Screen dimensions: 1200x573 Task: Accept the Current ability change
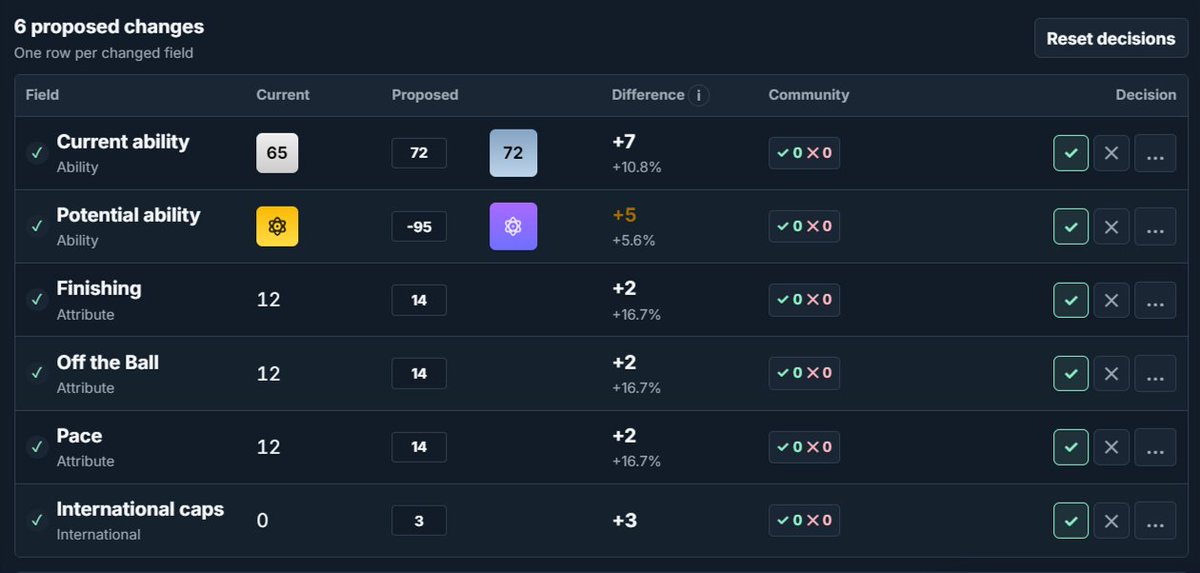pyautogui.click(x=1071, y=153)
